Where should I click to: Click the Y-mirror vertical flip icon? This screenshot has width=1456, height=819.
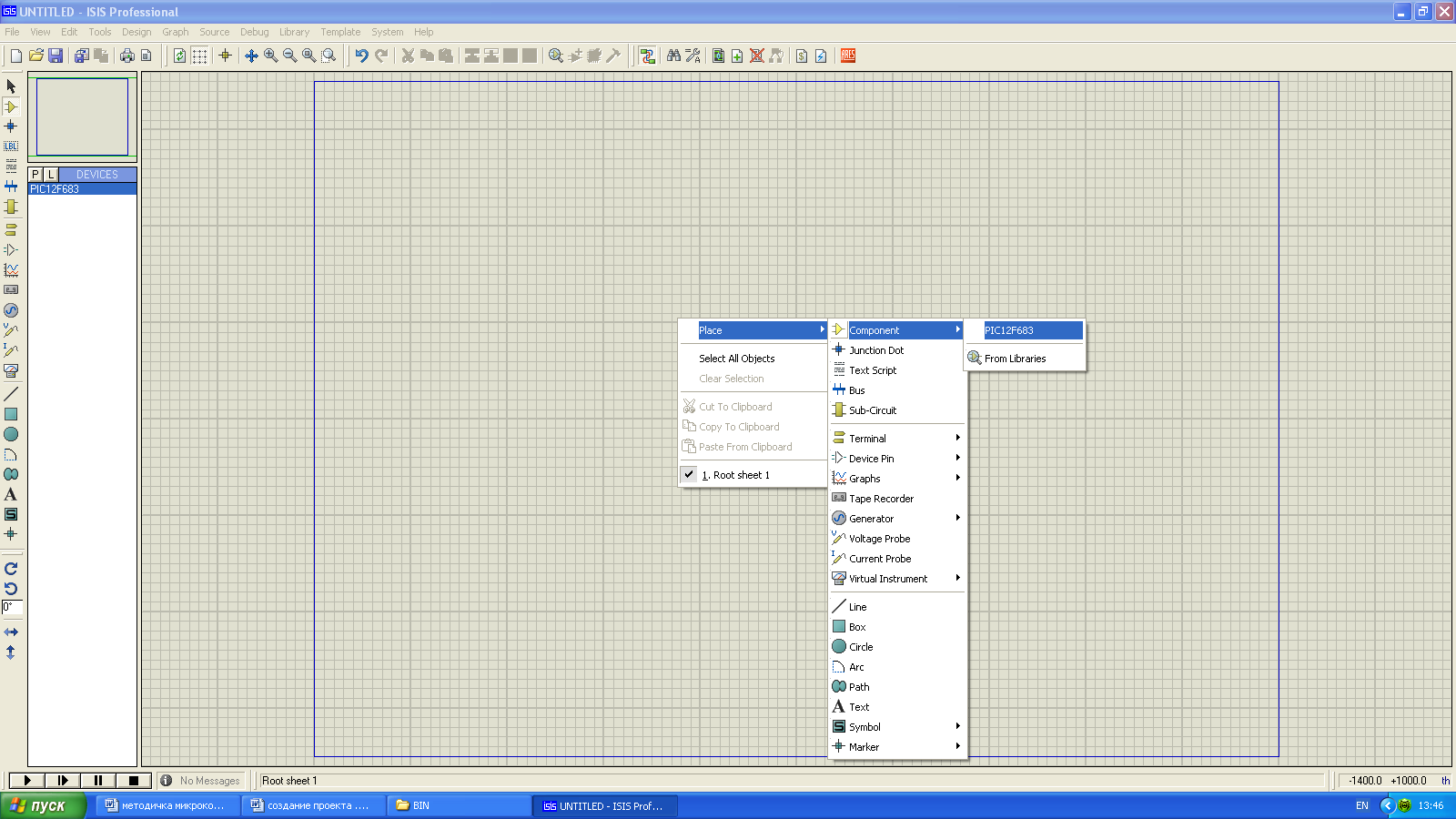tap(11, 652)
